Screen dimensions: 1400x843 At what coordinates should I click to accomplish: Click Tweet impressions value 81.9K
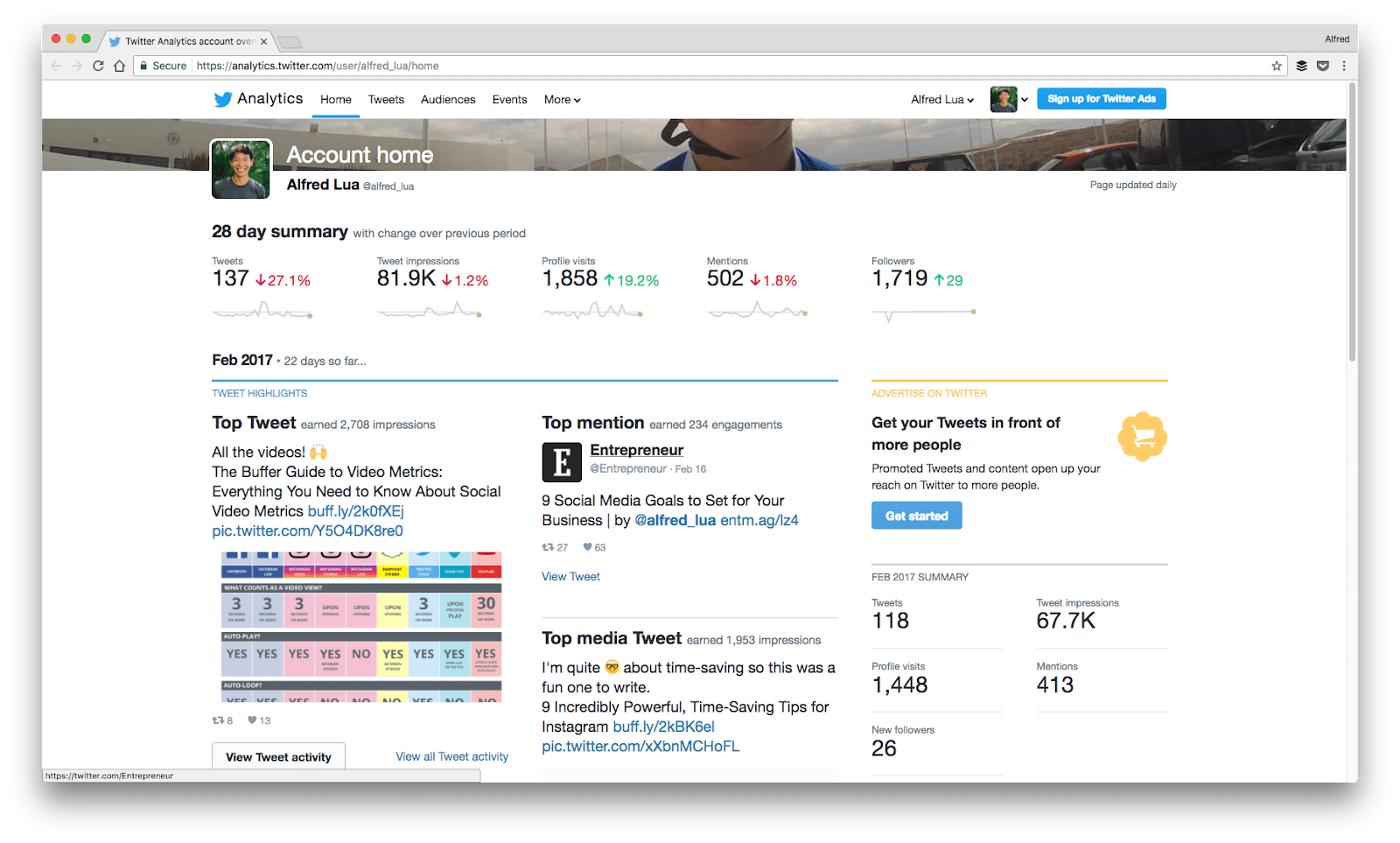406,279
